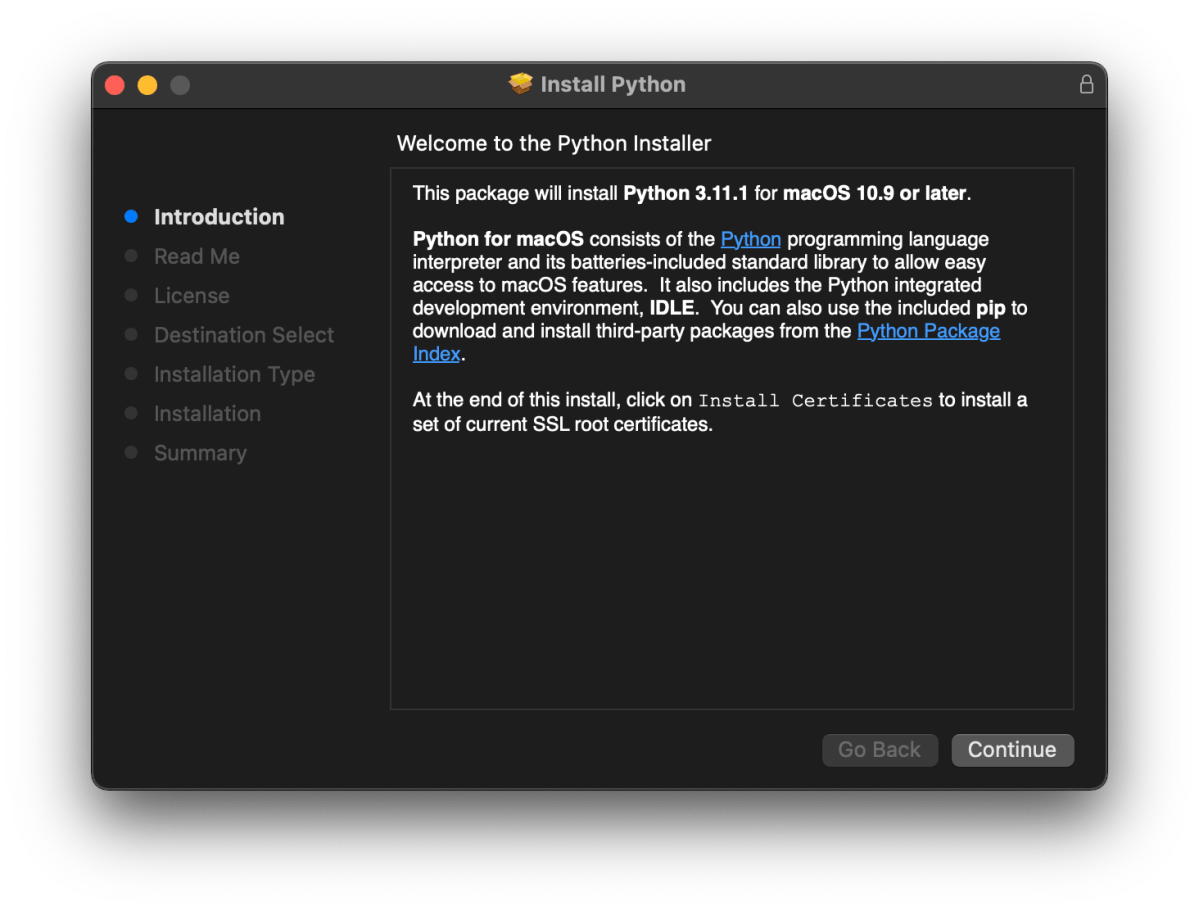This screenshot has height=911, width=1199.
Task: Click the package box icon beside Install Python
Action: [521, 83]
